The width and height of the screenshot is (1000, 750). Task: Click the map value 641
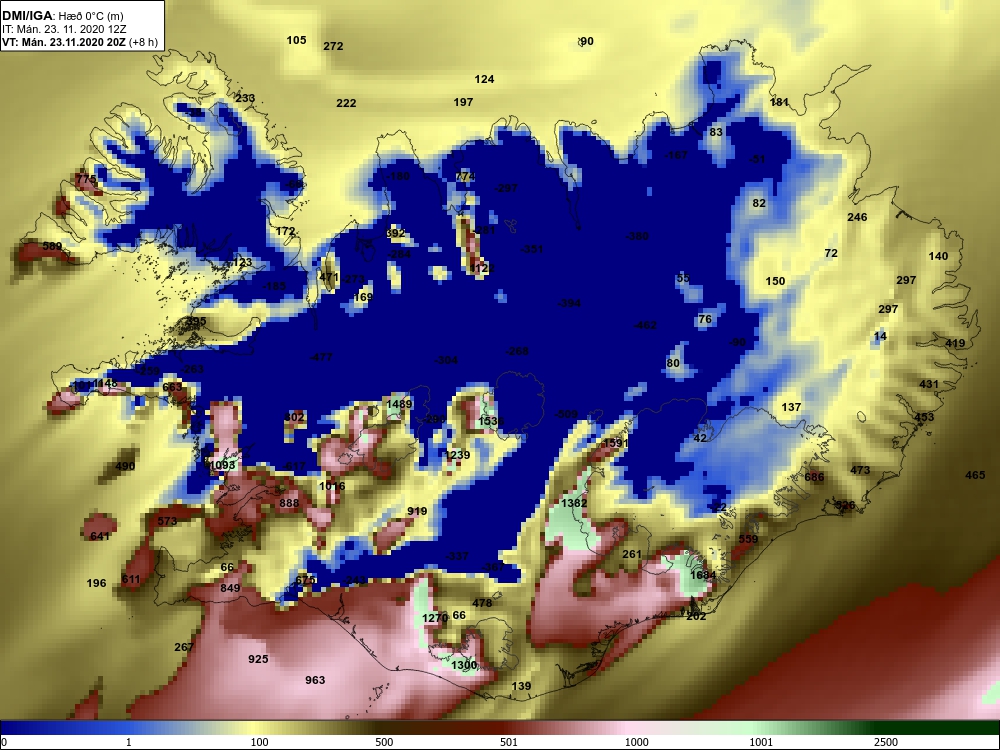100,536
